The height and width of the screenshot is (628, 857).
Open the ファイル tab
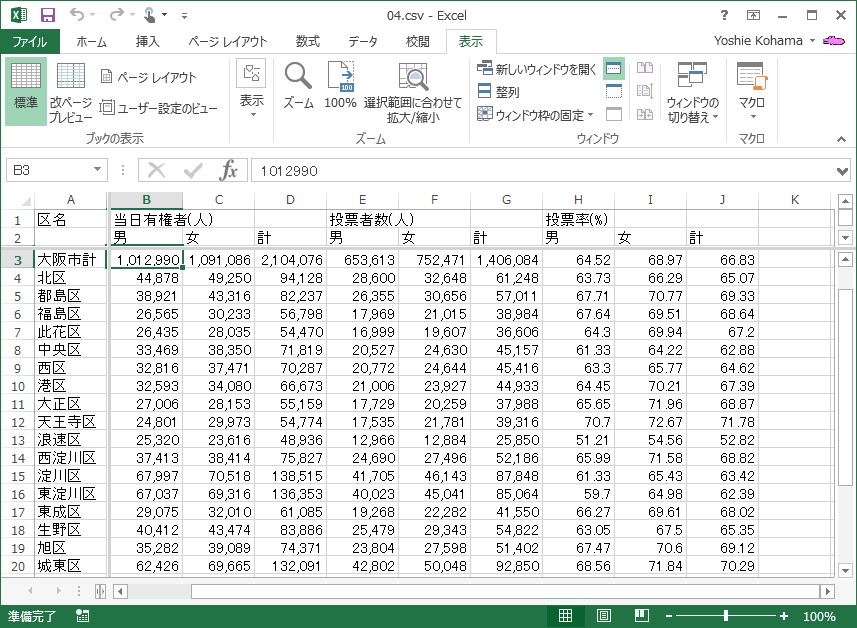pos(30,42)
